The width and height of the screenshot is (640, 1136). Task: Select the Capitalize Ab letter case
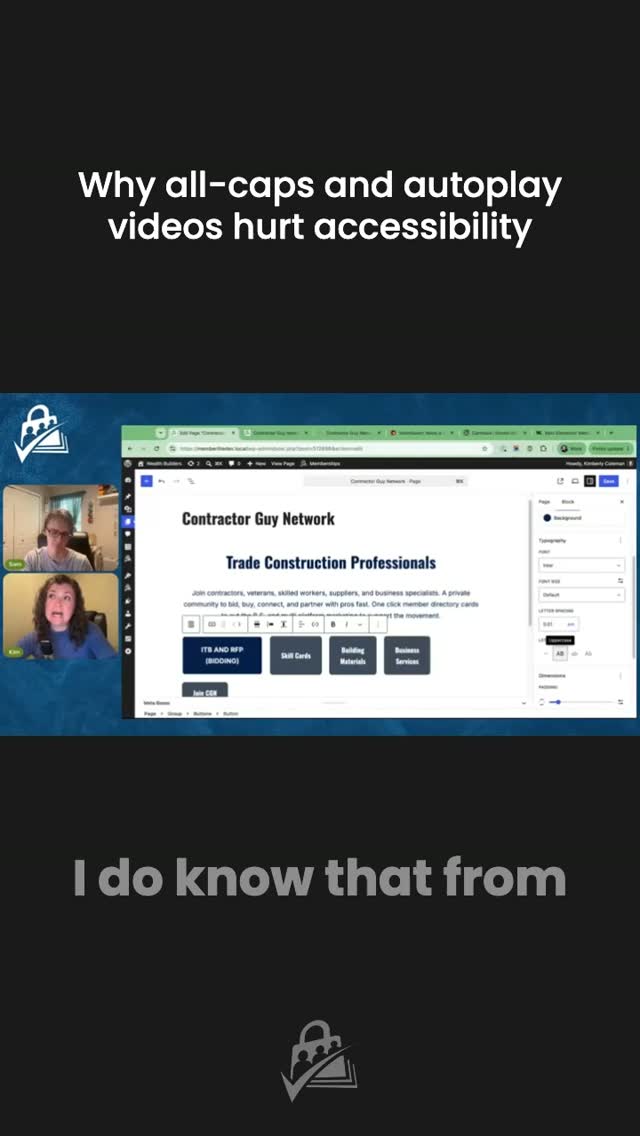(x=588, y=653)
